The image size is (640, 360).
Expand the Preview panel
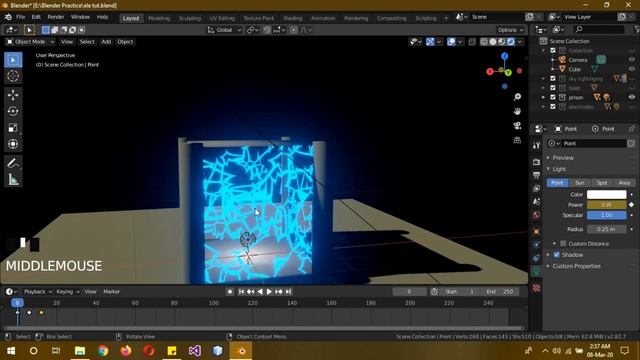pos(563,158)
